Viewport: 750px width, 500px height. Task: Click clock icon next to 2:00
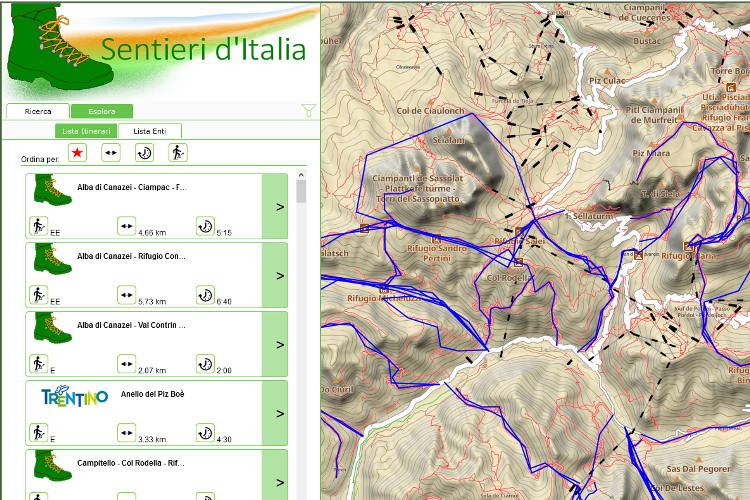click(205, 364)
